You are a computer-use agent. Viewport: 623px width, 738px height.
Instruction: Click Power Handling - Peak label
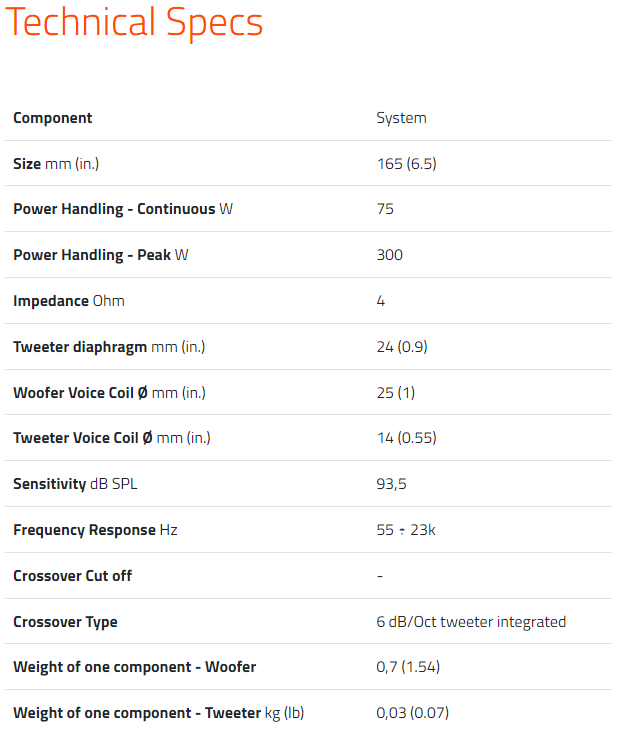click(x=100, y=255)
